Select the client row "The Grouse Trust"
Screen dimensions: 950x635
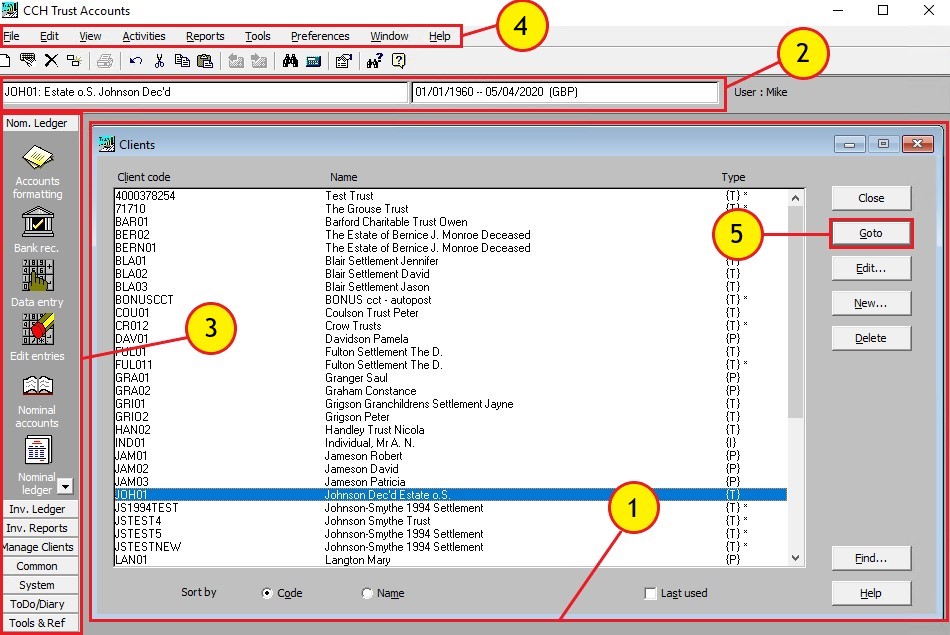tap(451, 209)
